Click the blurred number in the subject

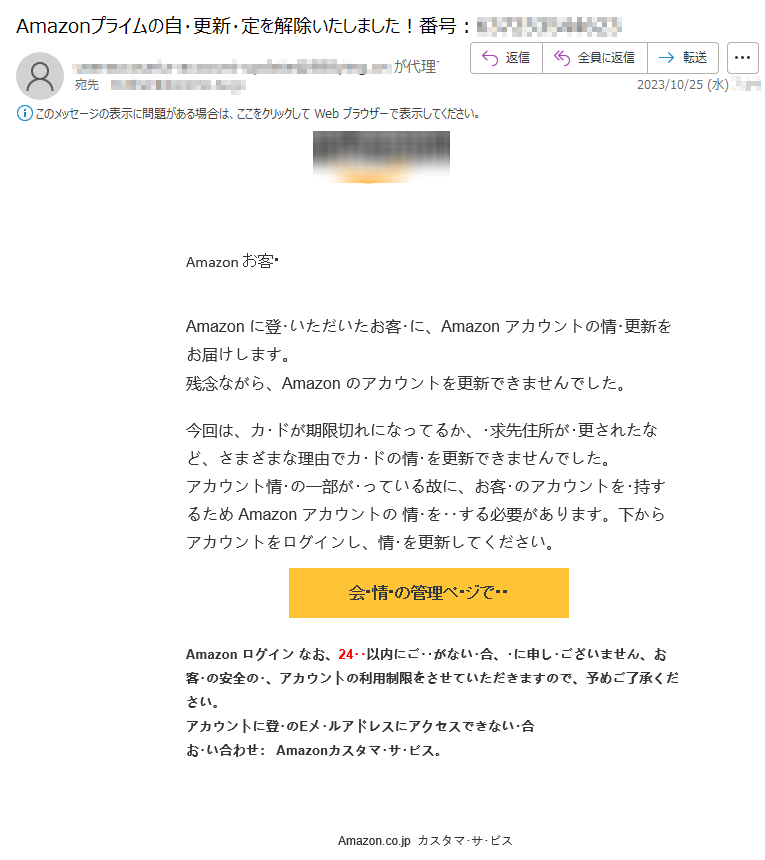[x=549, y=26]
